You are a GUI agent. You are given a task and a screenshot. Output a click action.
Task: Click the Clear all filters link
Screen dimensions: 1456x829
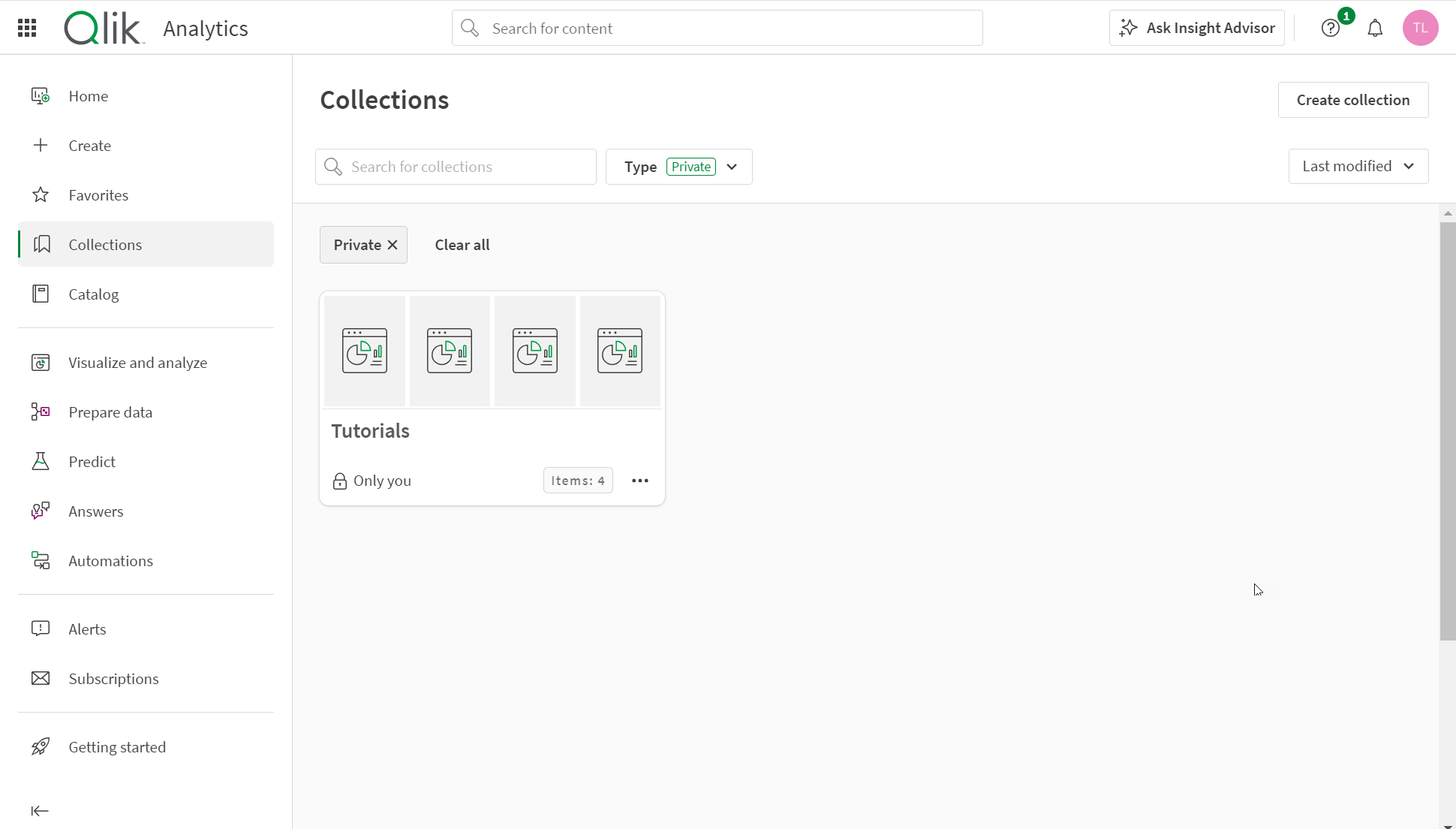tap(462, 244)
